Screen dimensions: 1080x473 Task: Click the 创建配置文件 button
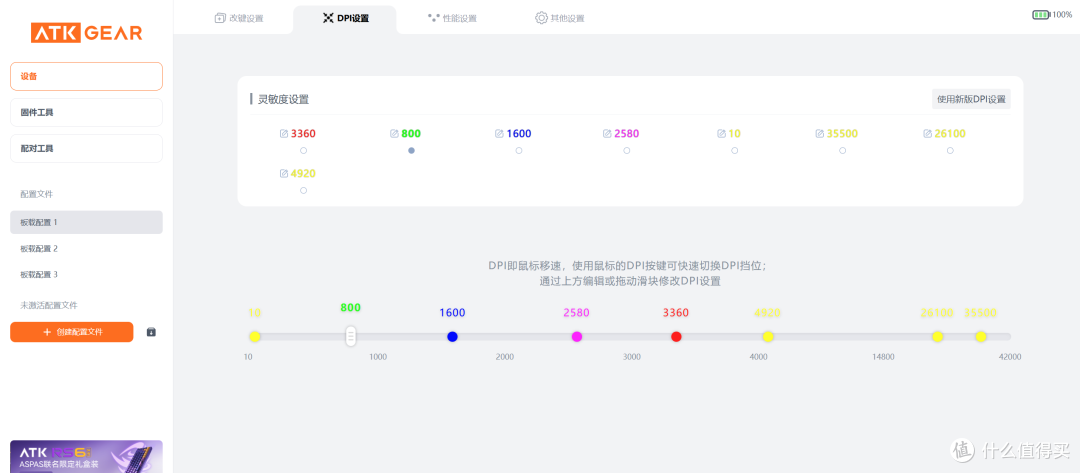point(72,332)
